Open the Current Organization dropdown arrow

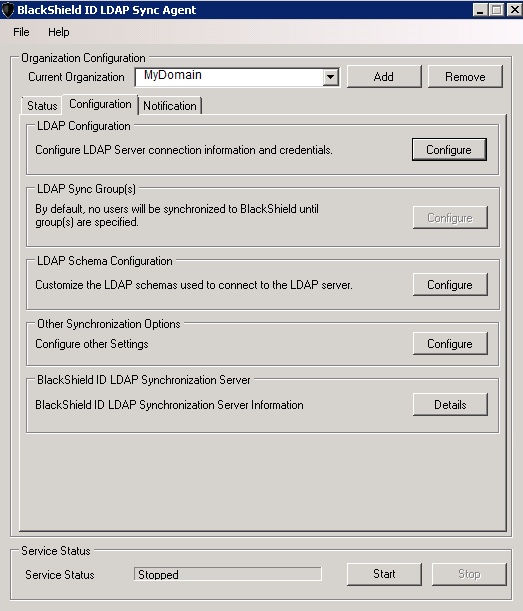tap(330, 77)
